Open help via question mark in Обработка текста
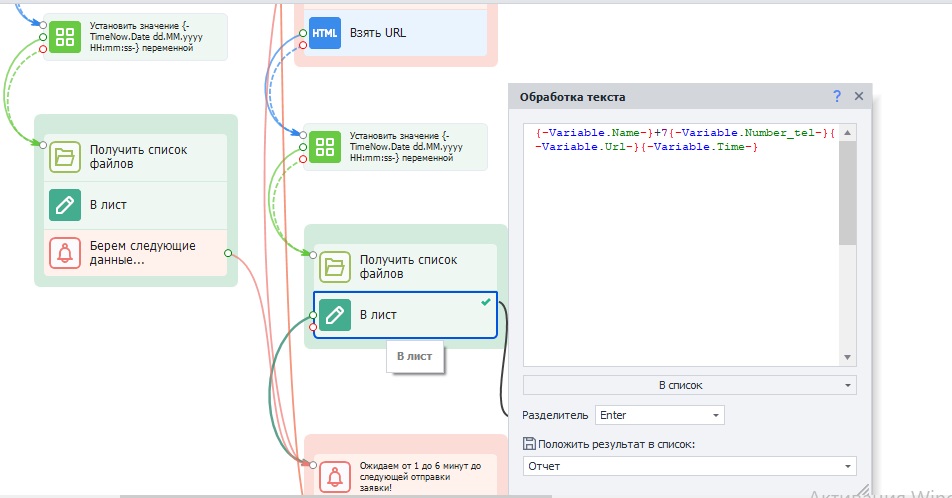 (x=837, y=97)
